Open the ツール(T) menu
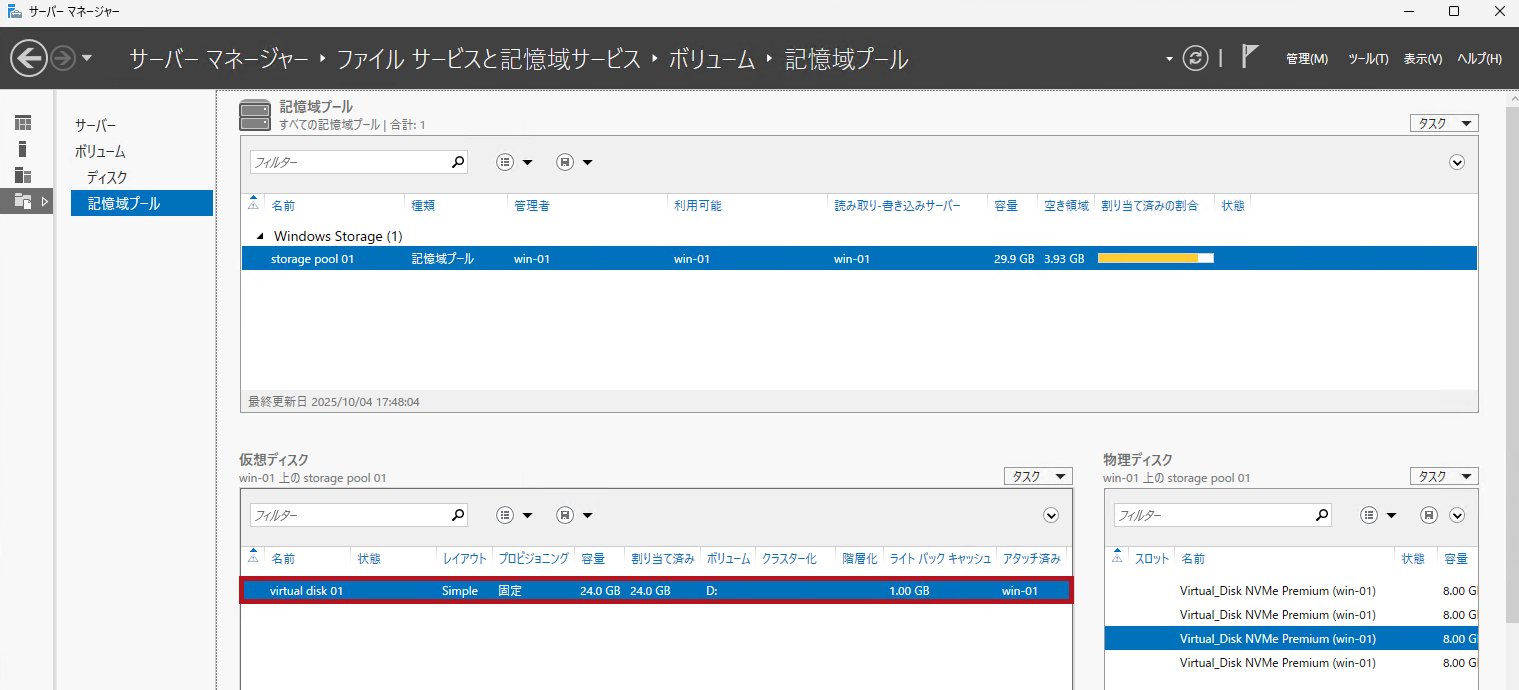 click(x=1367, y=59)
